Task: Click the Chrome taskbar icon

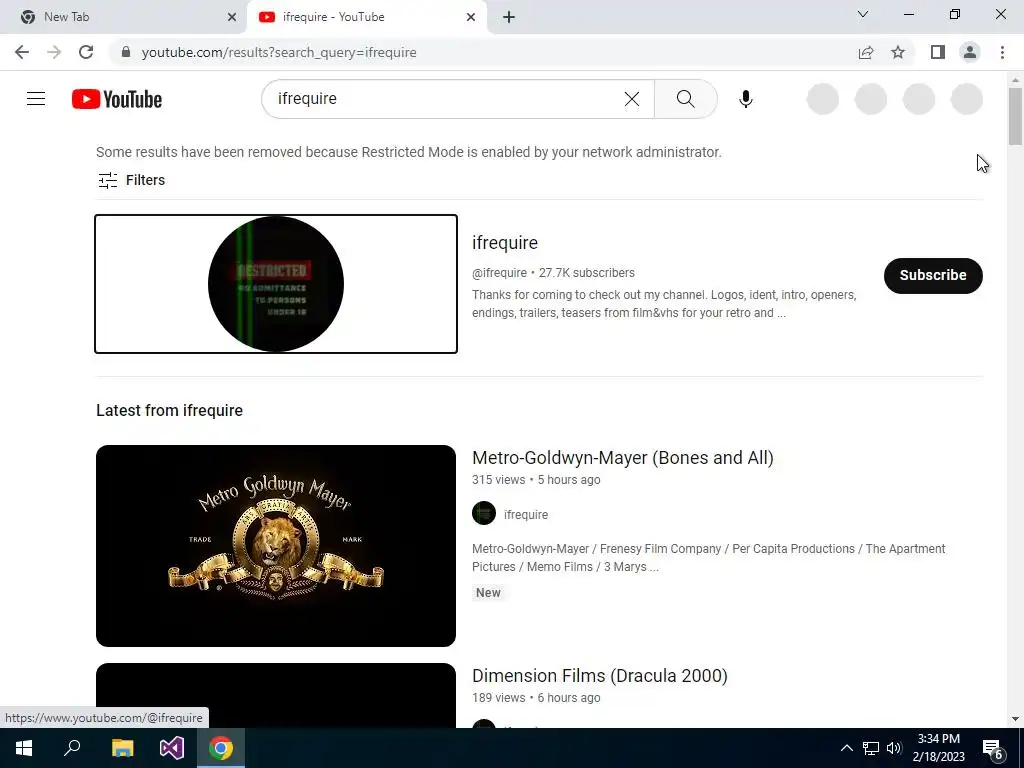Action: coord(221,748)
